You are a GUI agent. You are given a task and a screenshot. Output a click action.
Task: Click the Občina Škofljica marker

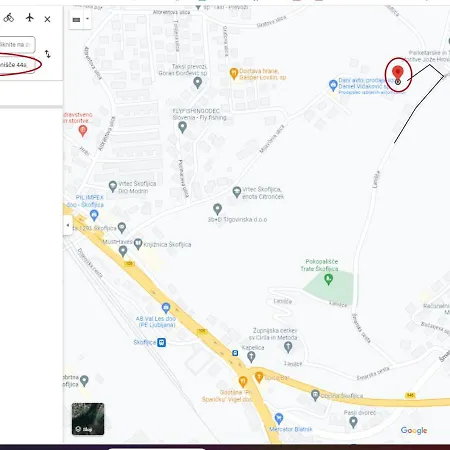click(x=315, y=395)
